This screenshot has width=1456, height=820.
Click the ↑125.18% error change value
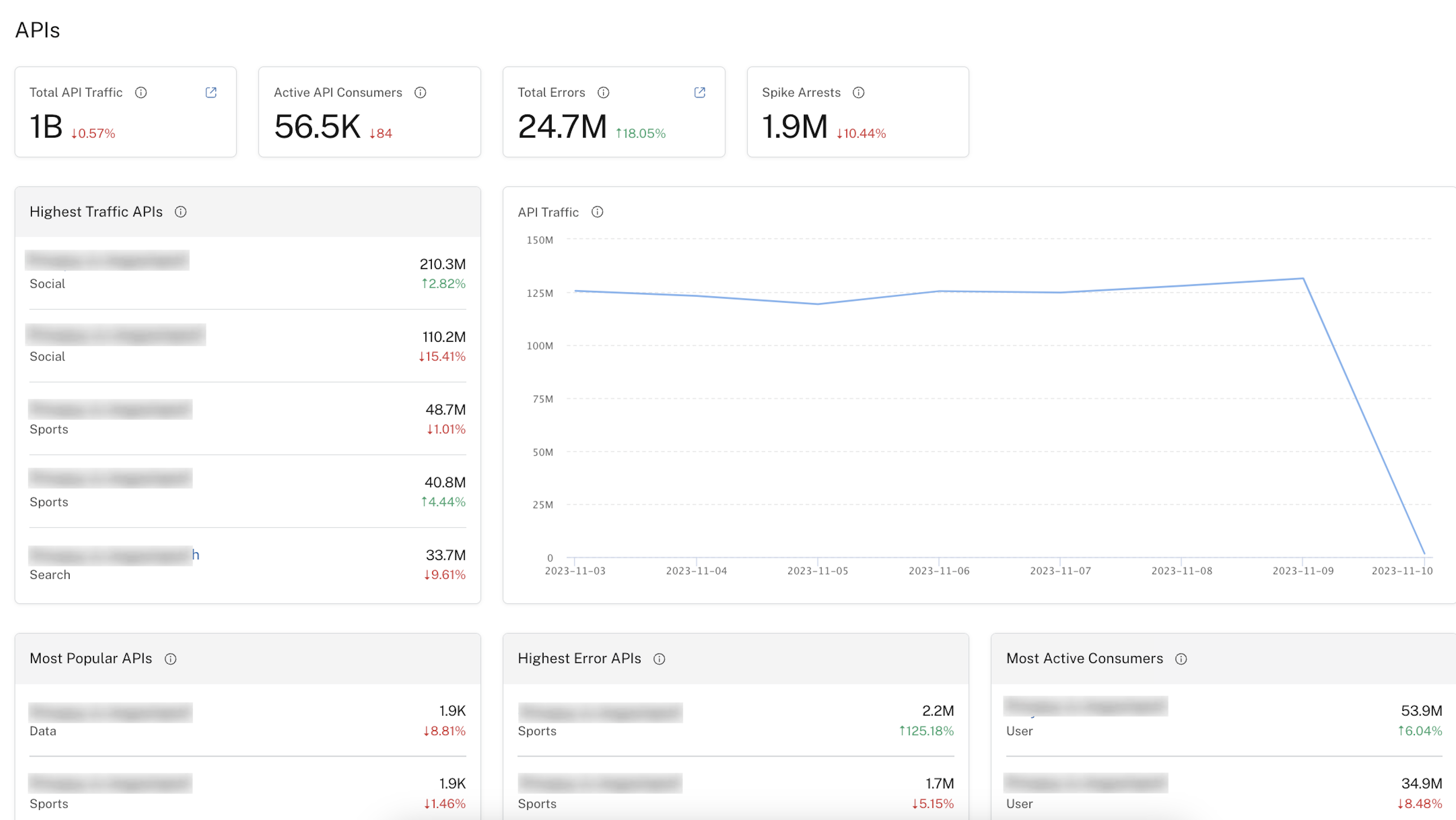[x=926, y=731]
